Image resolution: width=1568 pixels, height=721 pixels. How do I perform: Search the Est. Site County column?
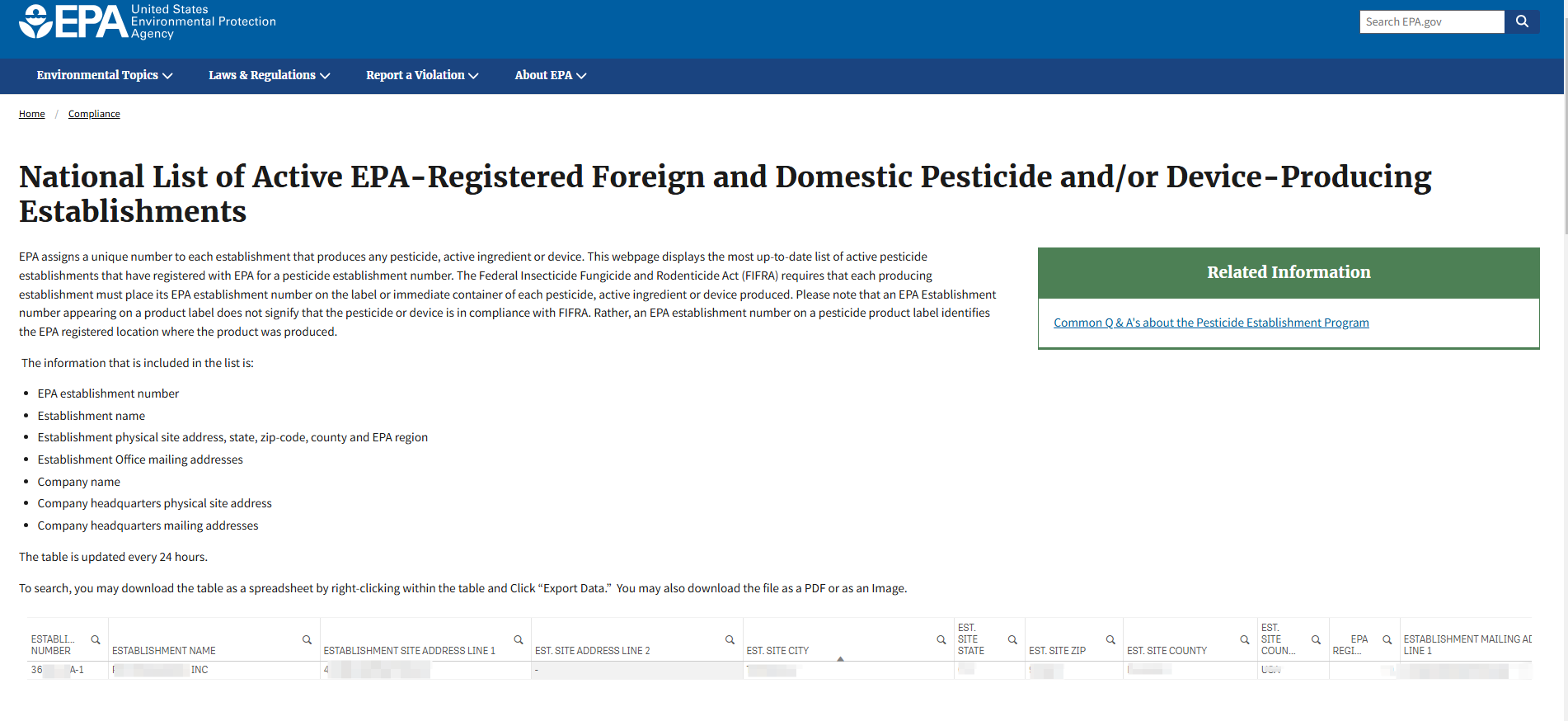[1245, 640]
